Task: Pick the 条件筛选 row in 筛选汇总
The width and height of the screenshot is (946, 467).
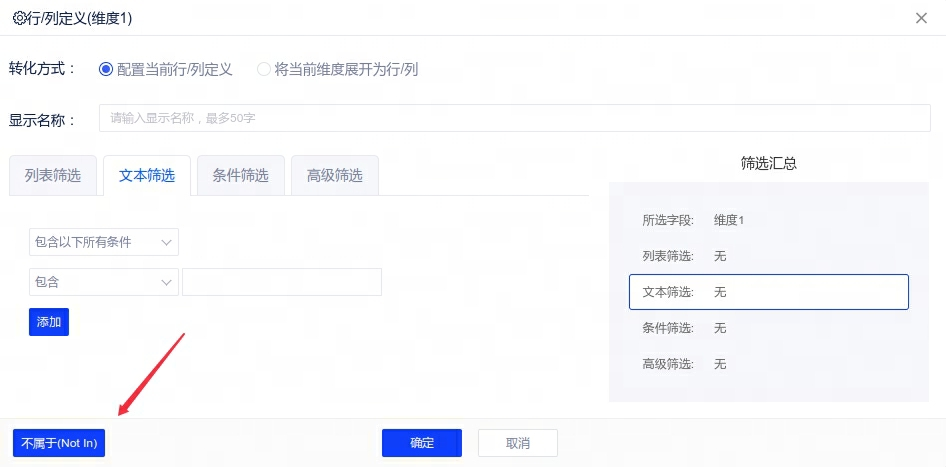Action: [768, 328]
